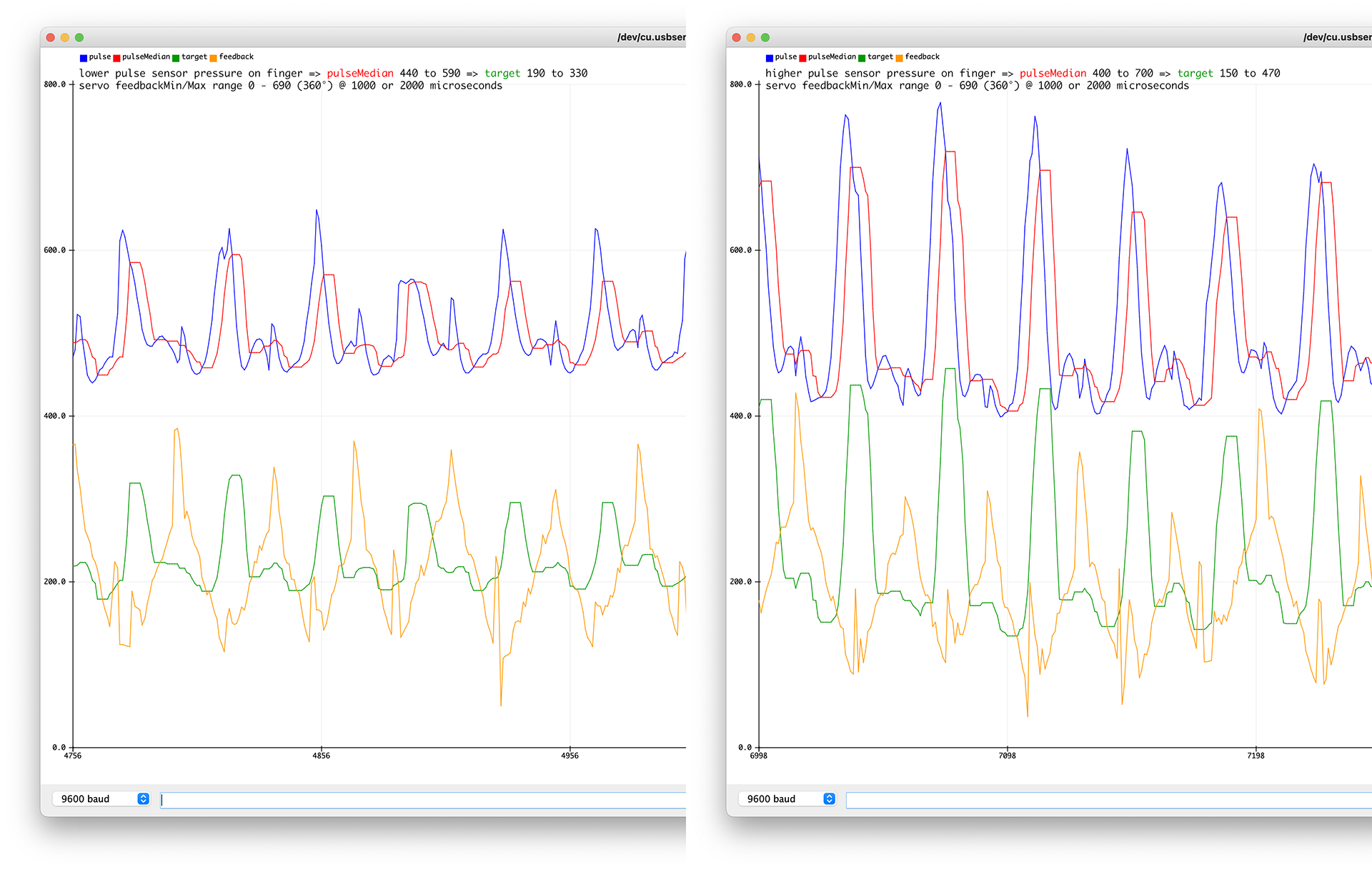Screen dimensions: 1372x870
Task: Click the right window's baud dropdown arrow stepper
Action: 829,799
